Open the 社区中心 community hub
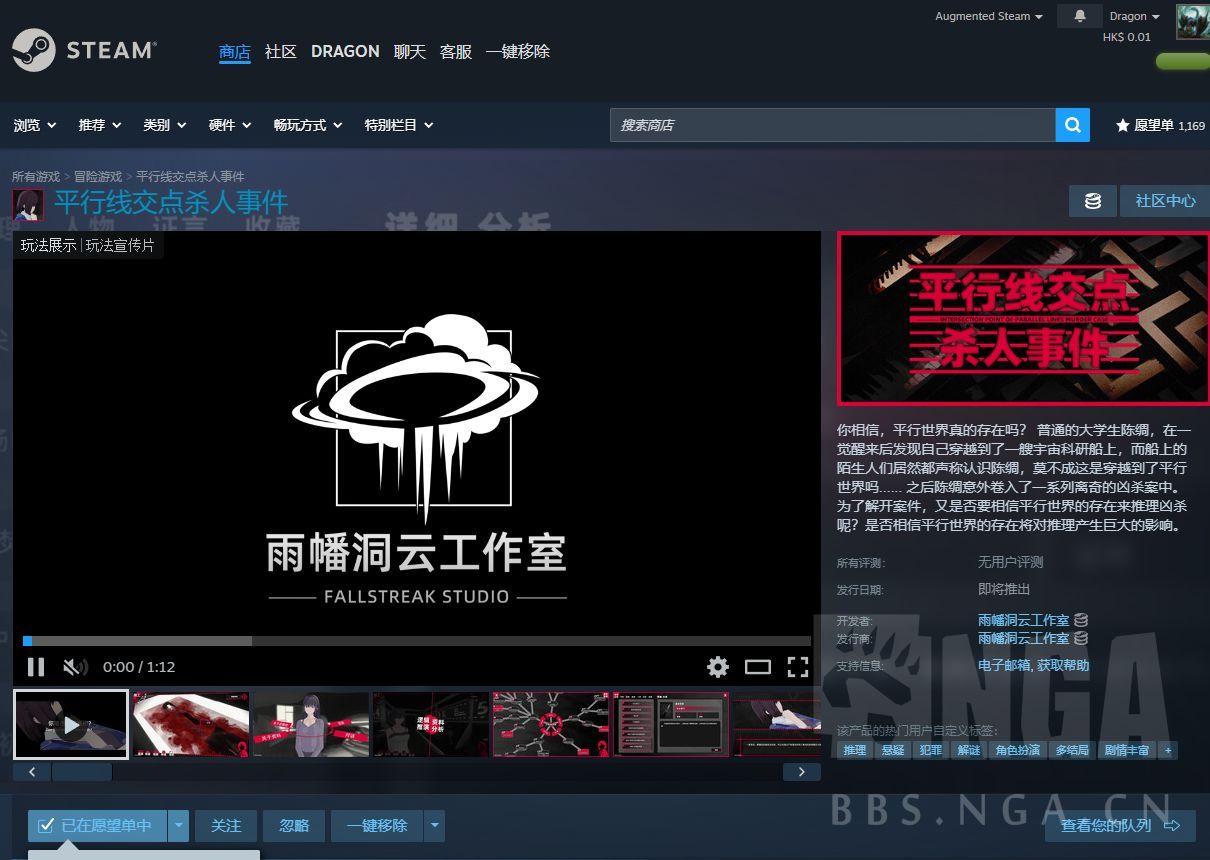This screenshot has width=1210, height=860. (1165, 201)
